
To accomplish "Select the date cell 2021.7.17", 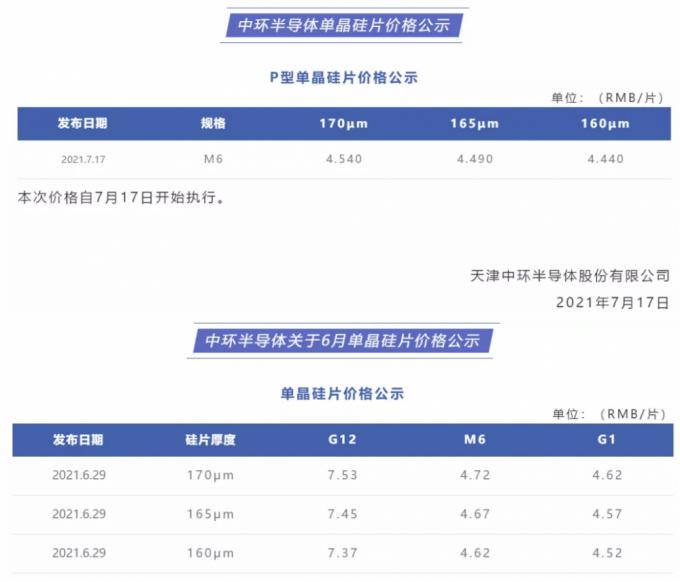I will [x=83, y=160].
